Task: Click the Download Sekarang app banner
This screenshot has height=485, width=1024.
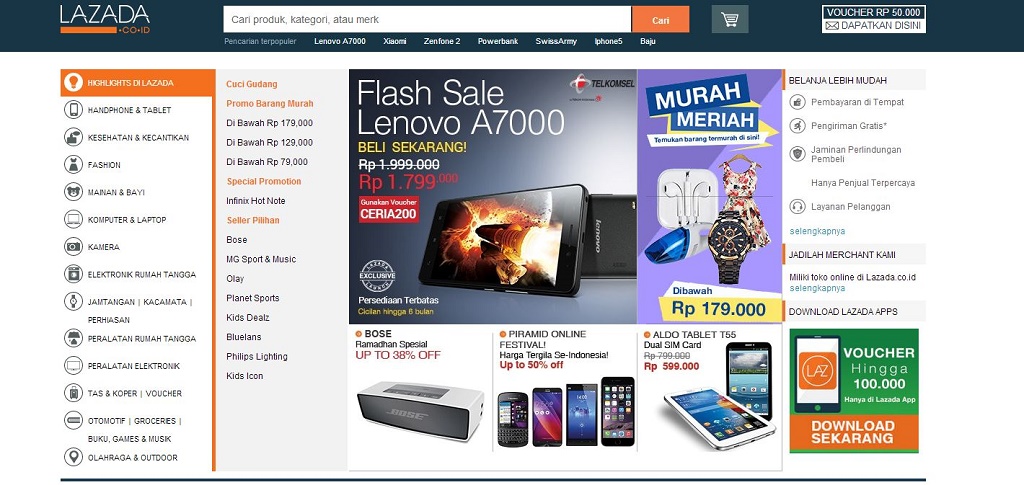Action: point(854,390)
